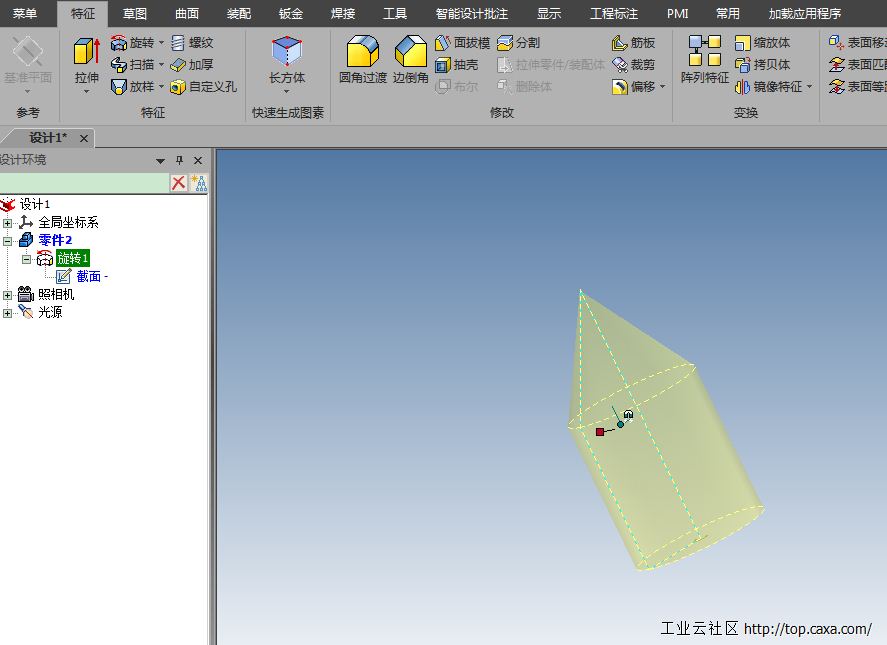Expand the 光源 tree node
Viewport: 887px width, 645px height.
(8, 311)
